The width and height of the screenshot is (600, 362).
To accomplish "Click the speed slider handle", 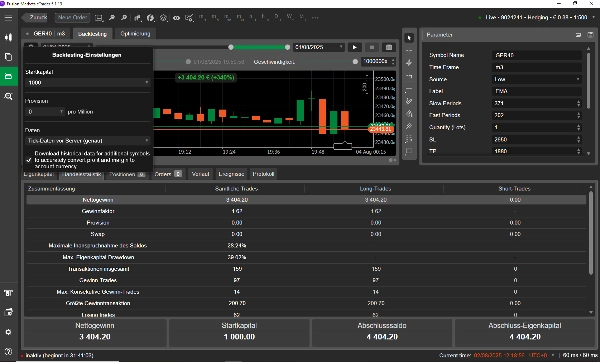I will pos(355,62).
